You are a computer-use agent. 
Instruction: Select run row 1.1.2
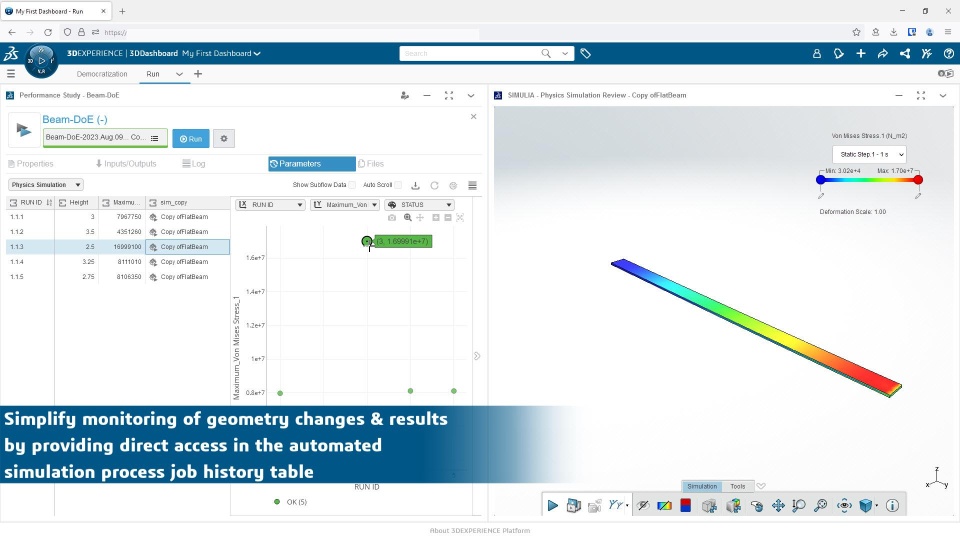tap(118, 232)
